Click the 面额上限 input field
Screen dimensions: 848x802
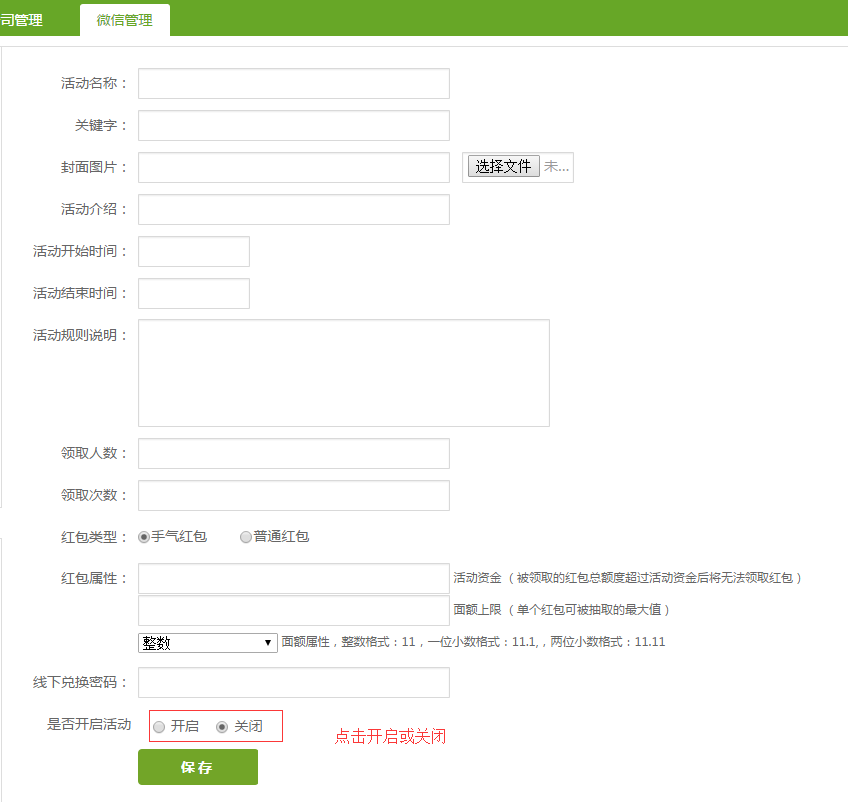pyautogui.click(x=293, y=611)
